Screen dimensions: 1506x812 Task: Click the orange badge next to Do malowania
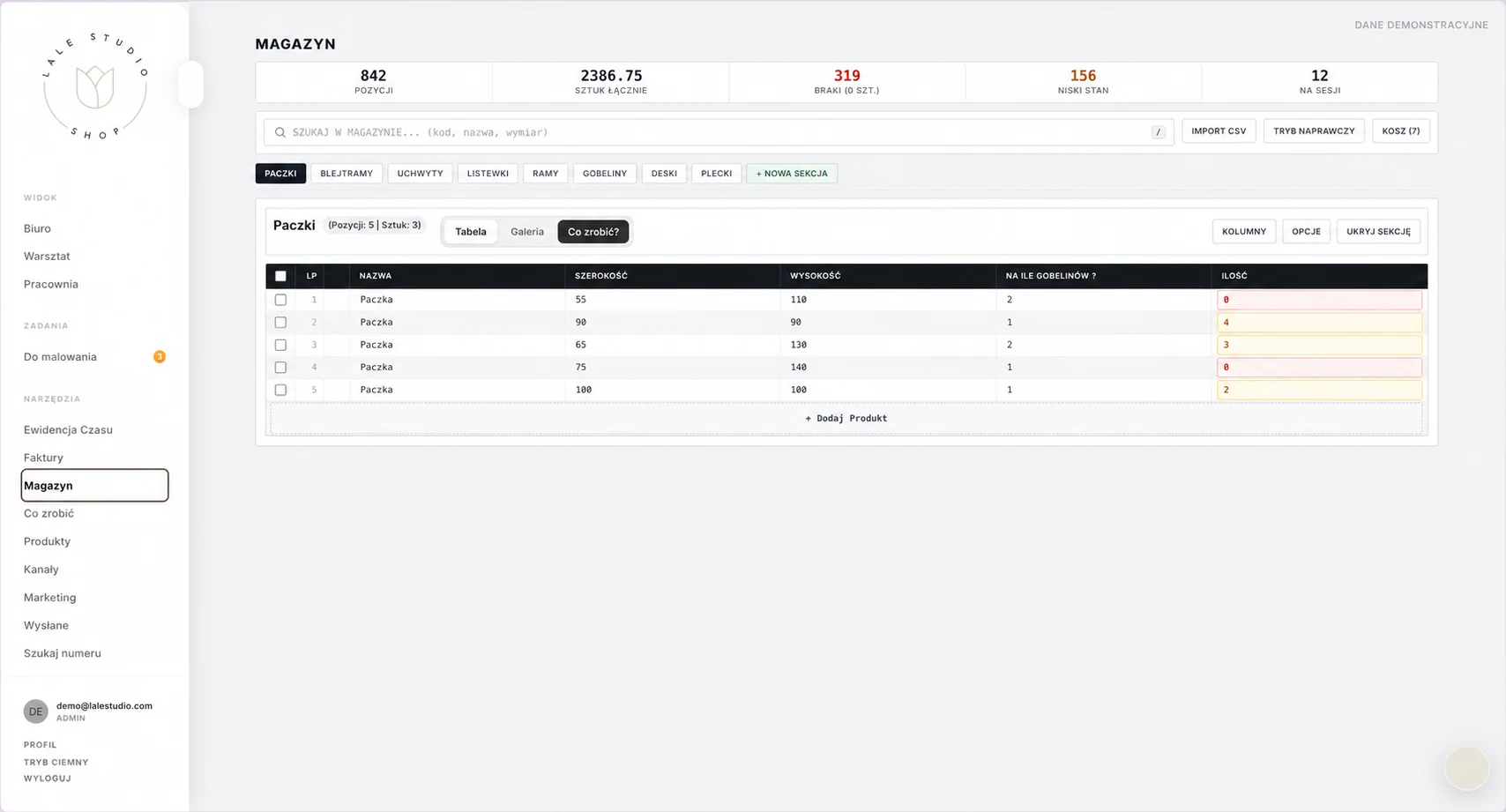click(x=160, y=357)
